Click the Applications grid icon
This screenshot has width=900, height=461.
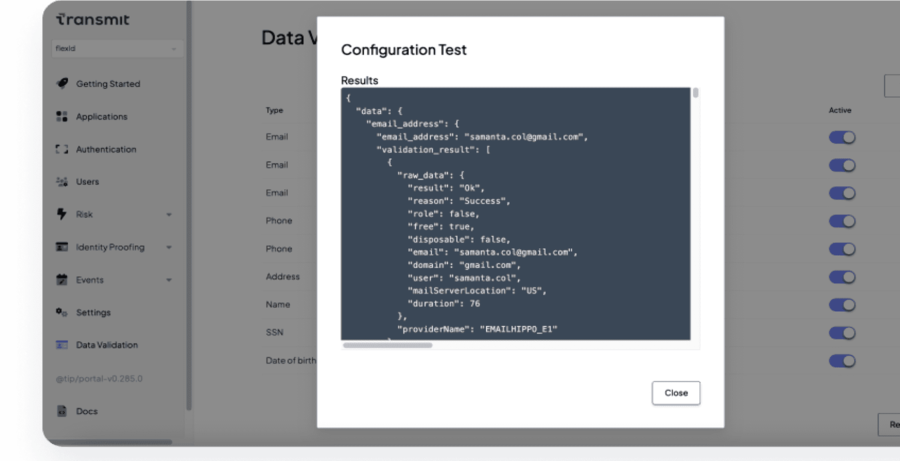point(62,117)
